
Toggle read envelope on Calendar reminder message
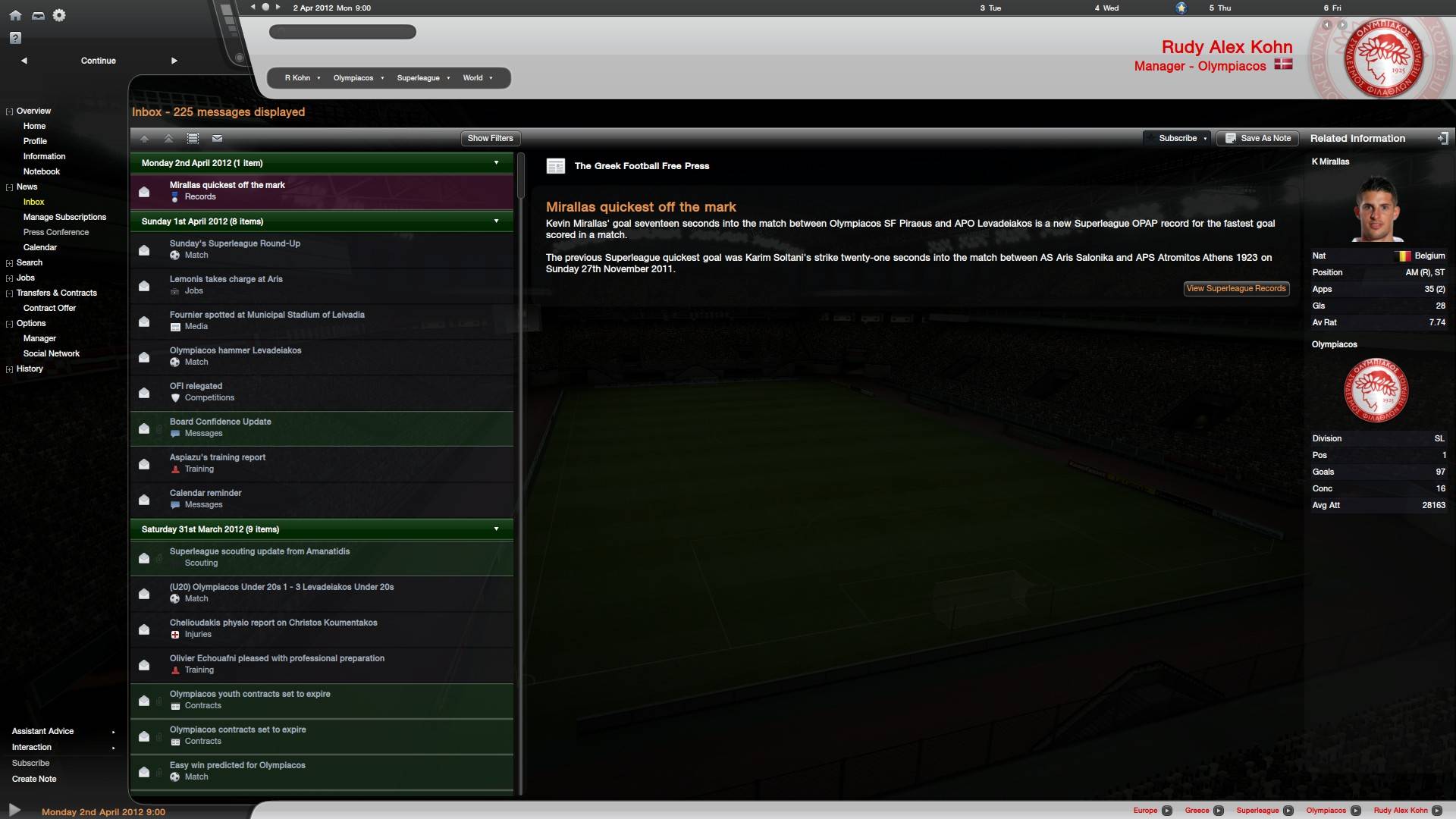click(144, 499)
